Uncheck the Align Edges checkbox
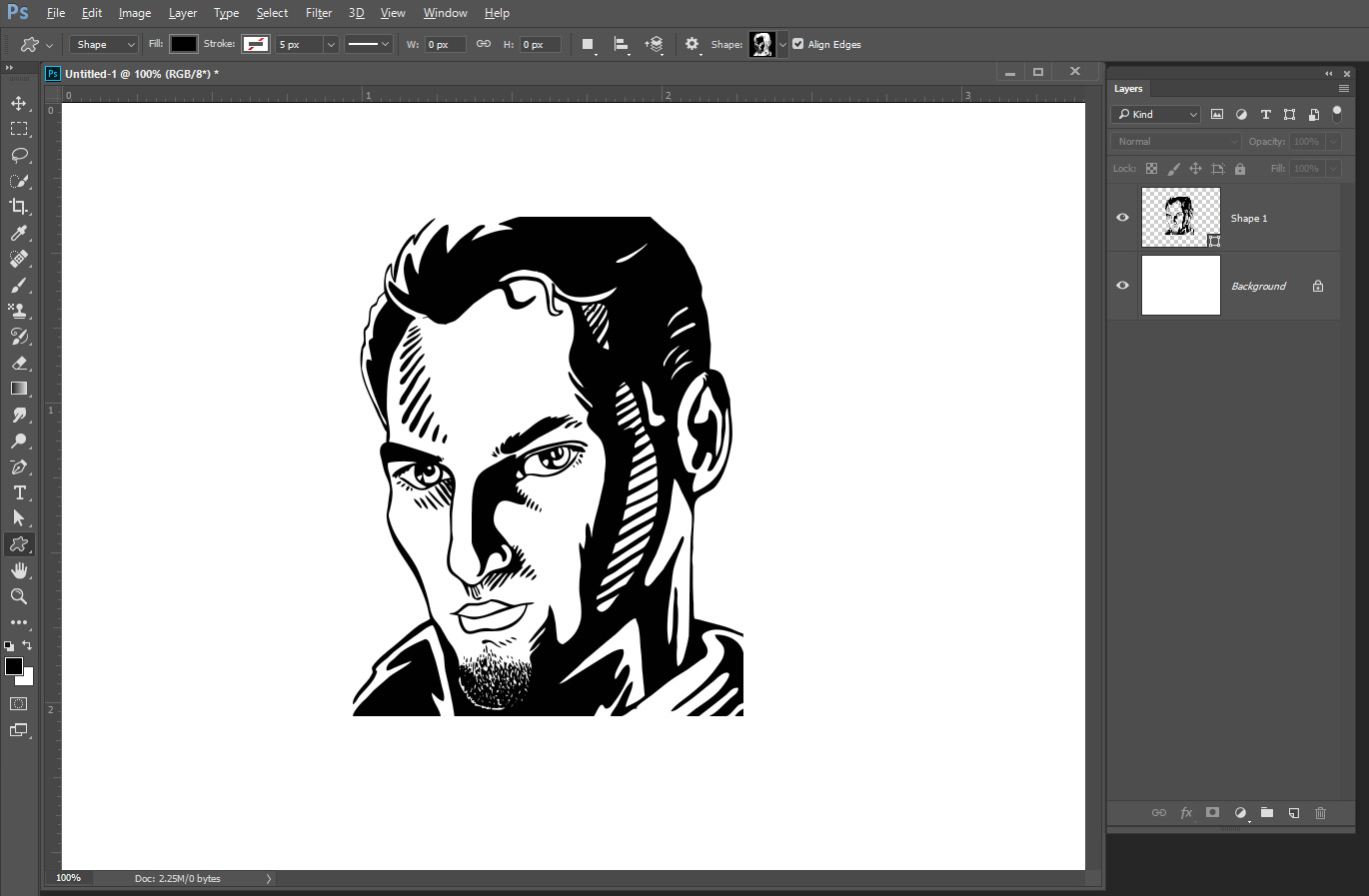 pos(798,44)
